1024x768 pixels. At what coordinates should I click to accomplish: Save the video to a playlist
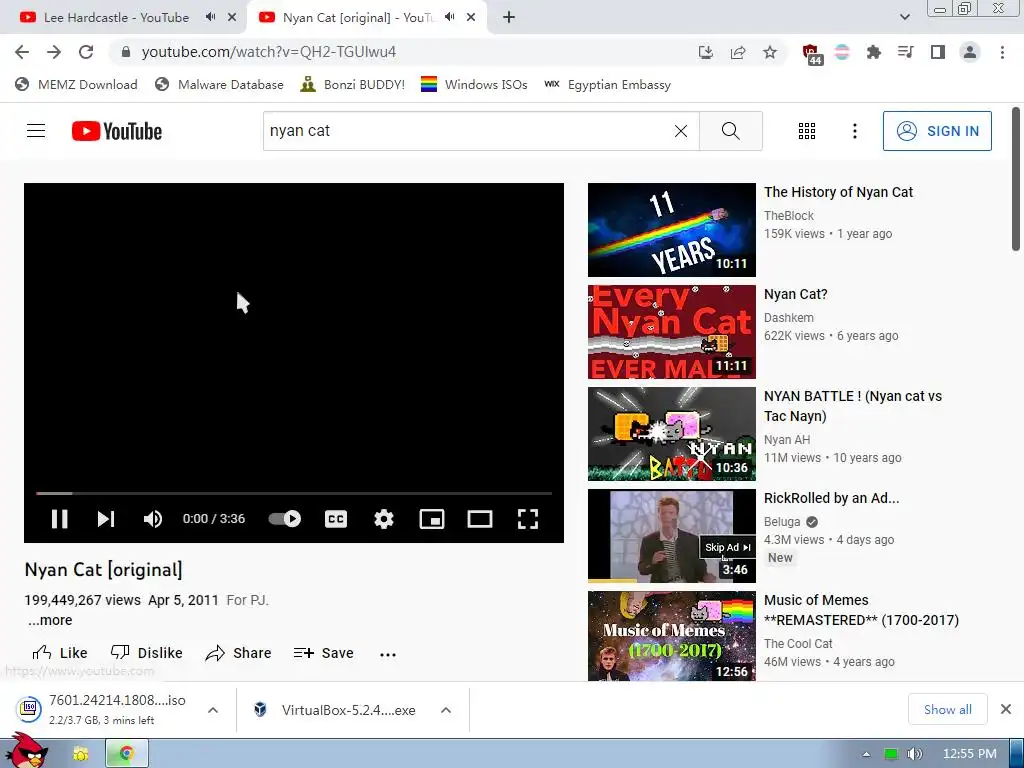point(323,653)
